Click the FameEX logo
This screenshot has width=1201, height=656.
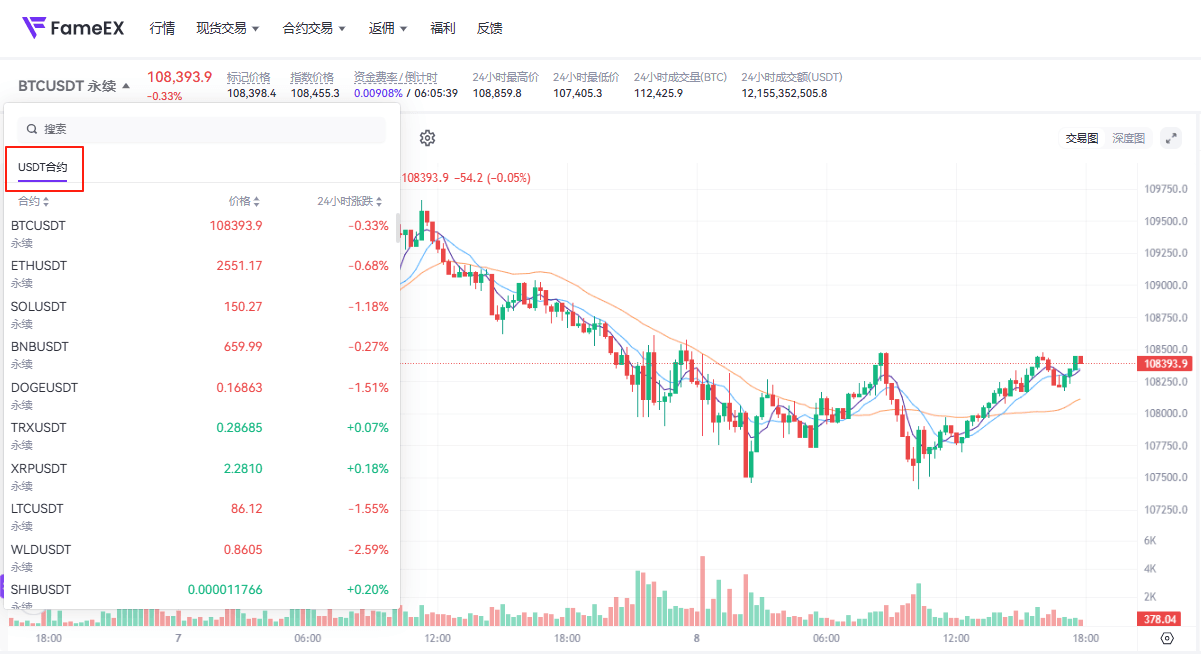[x=73, y=28]
